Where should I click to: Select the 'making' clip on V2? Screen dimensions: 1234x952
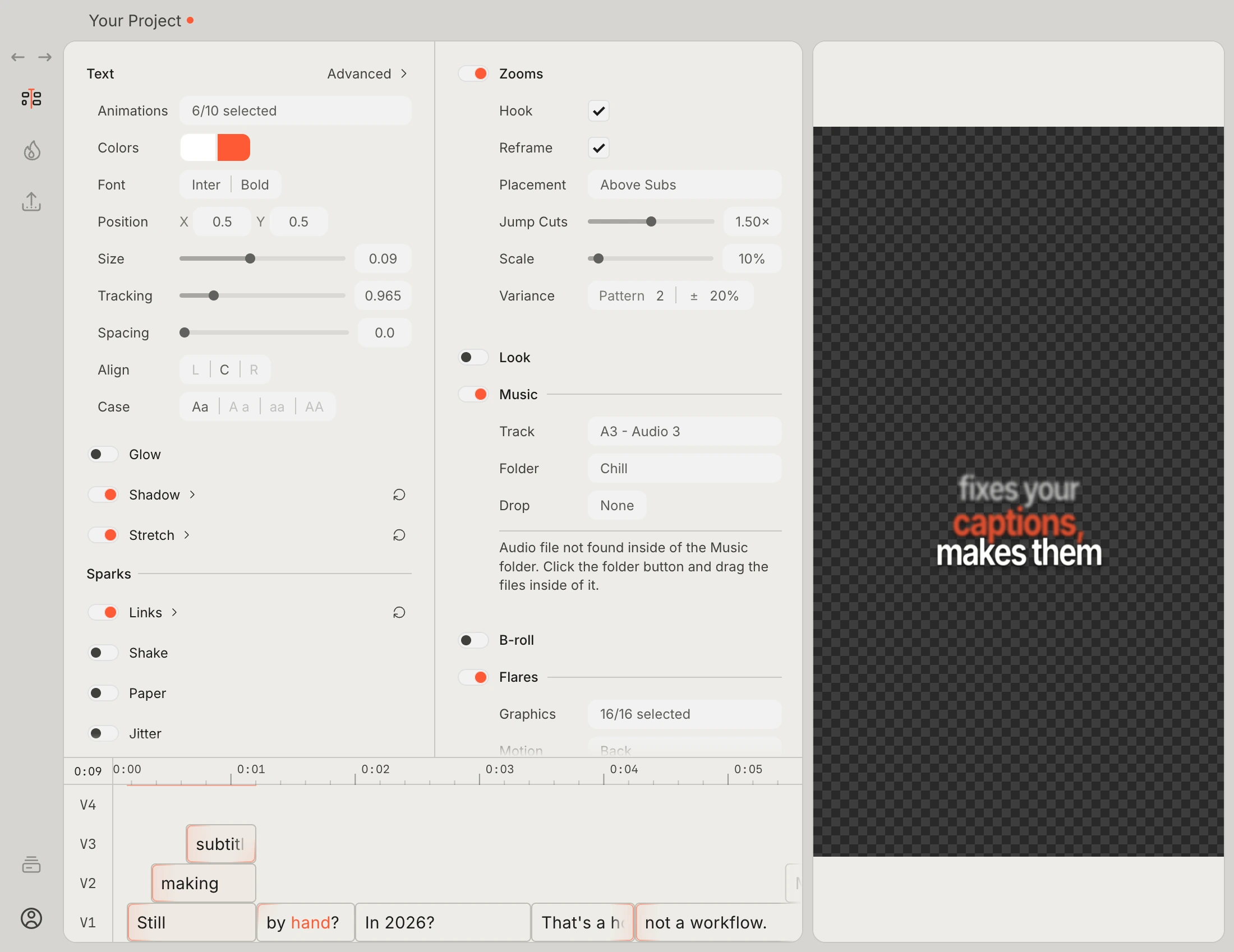point(204,882)
